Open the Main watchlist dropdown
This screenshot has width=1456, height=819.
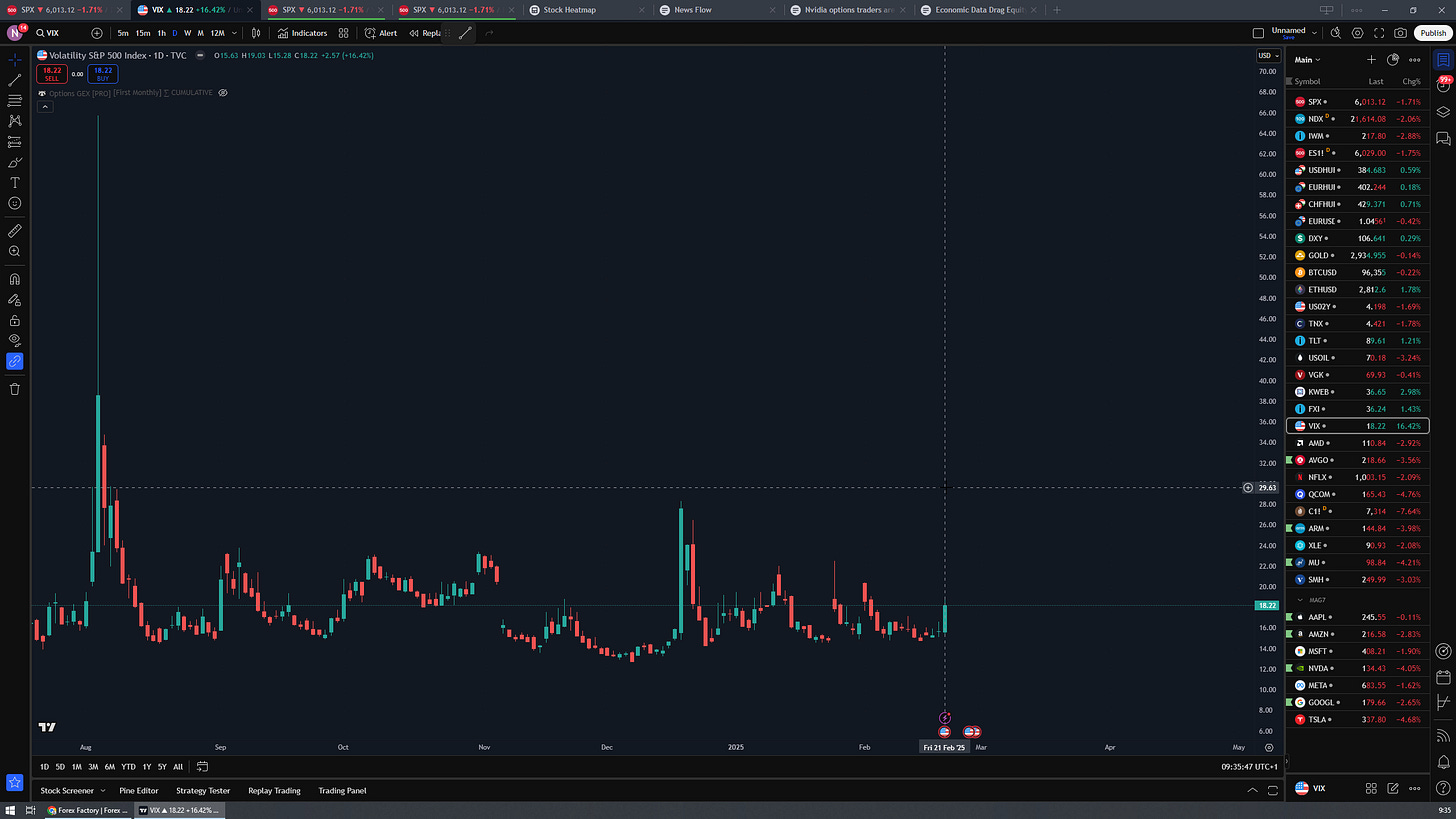[1307, 60]
